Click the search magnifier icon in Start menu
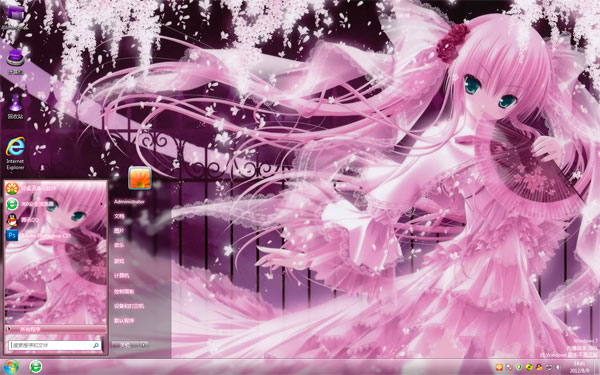The width and height of the screenshot is (600, 375). (96, 346)
